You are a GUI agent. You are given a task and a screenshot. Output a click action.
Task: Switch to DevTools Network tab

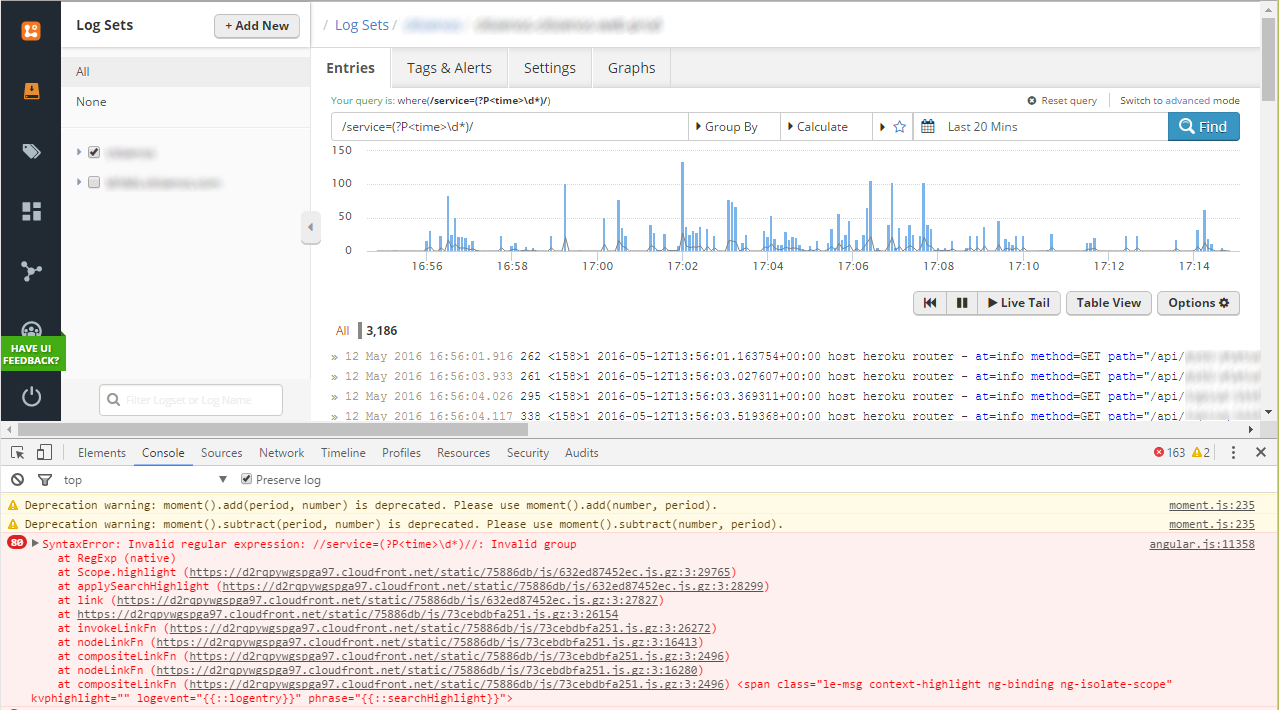282,453
